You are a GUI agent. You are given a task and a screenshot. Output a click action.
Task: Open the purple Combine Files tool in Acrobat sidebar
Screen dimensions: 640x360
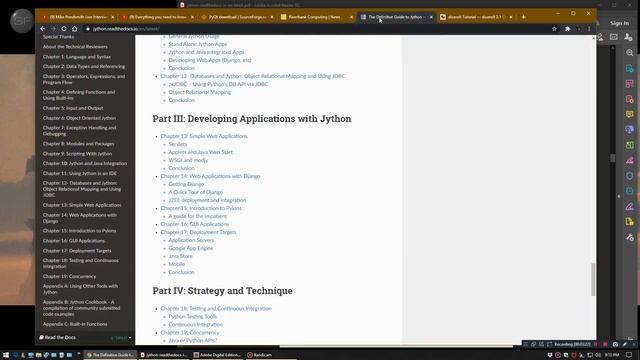coord(629,129)
